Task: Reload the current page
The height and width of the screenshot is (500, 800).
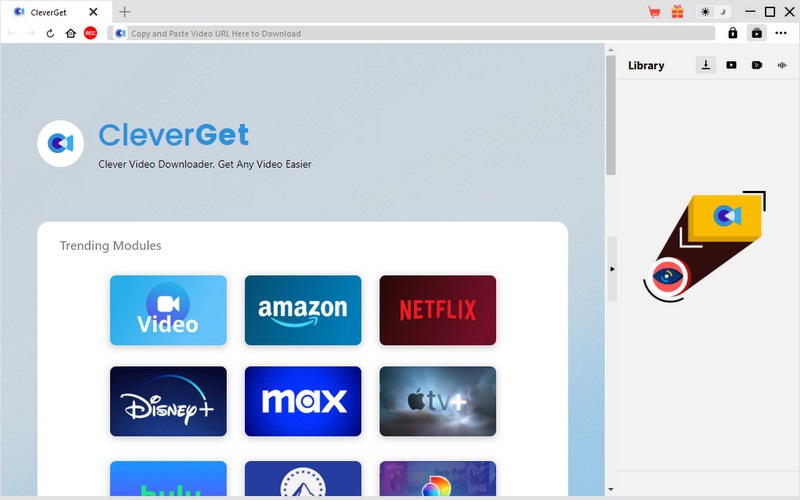Action: [x=50, y=33]
